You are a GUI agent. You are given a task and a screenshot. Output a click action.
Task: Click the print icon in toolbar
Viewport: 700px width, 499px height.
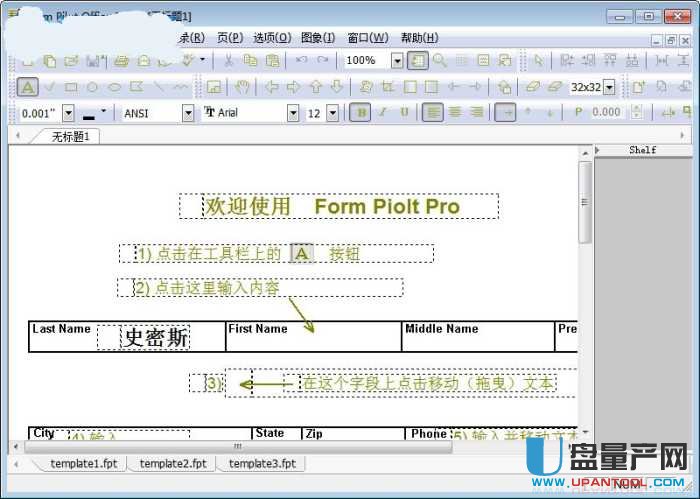pyautogui.click(x=121, y=61)
